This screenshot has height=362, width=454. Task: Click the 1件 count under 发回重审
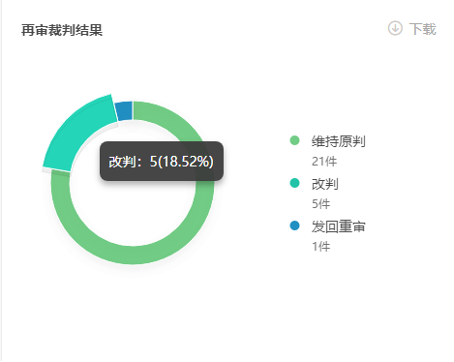click(321, 247)
